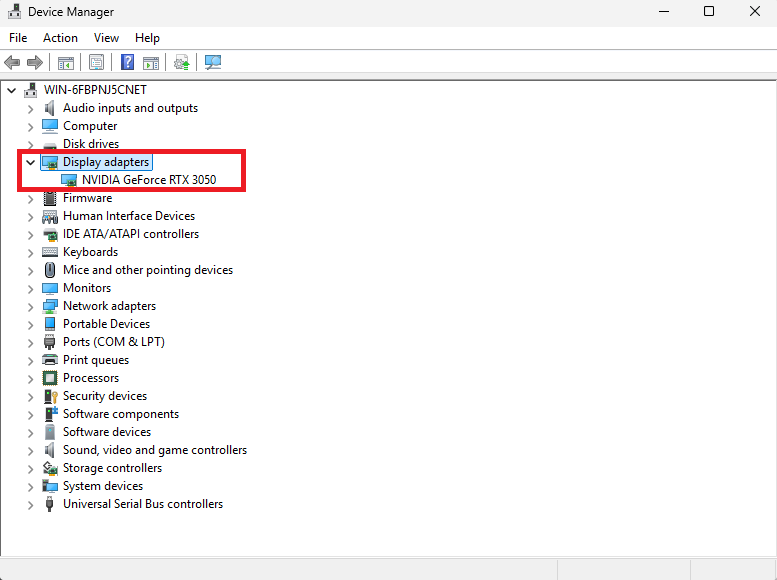Screen dimensions: 777x580
Task: Click the Display adapters icon
Action: (x=50, y=162)
